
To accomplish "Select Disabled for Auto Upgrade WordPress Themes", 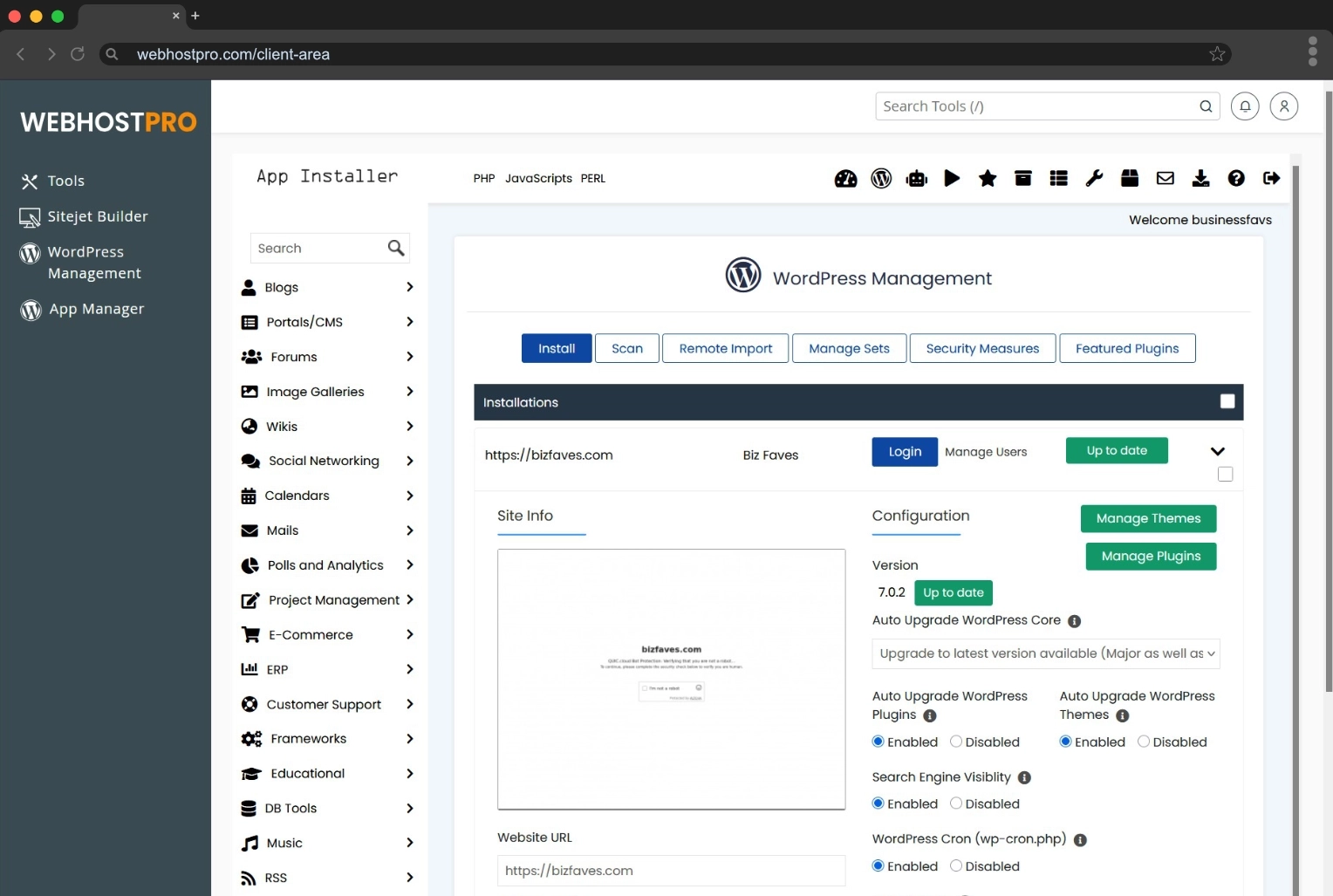I will click(1144, 742).
